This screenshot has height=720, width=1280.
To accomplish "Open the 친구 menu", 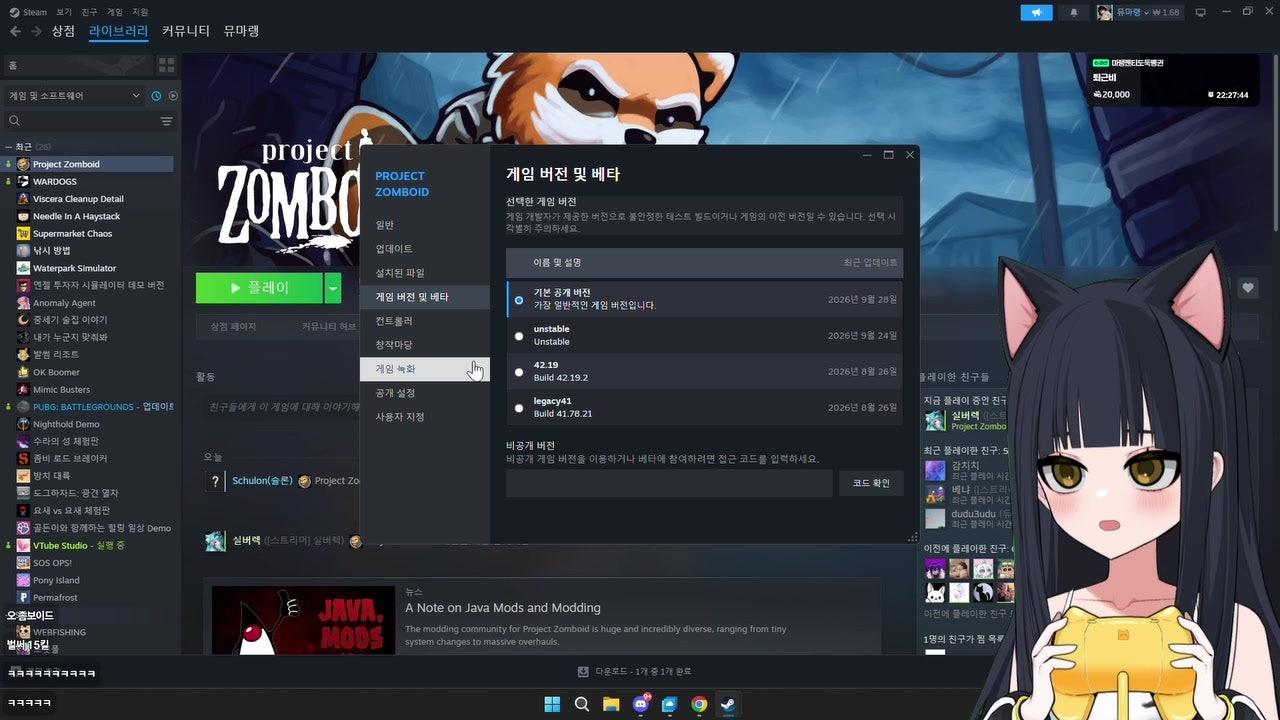I will click(90, 12).
